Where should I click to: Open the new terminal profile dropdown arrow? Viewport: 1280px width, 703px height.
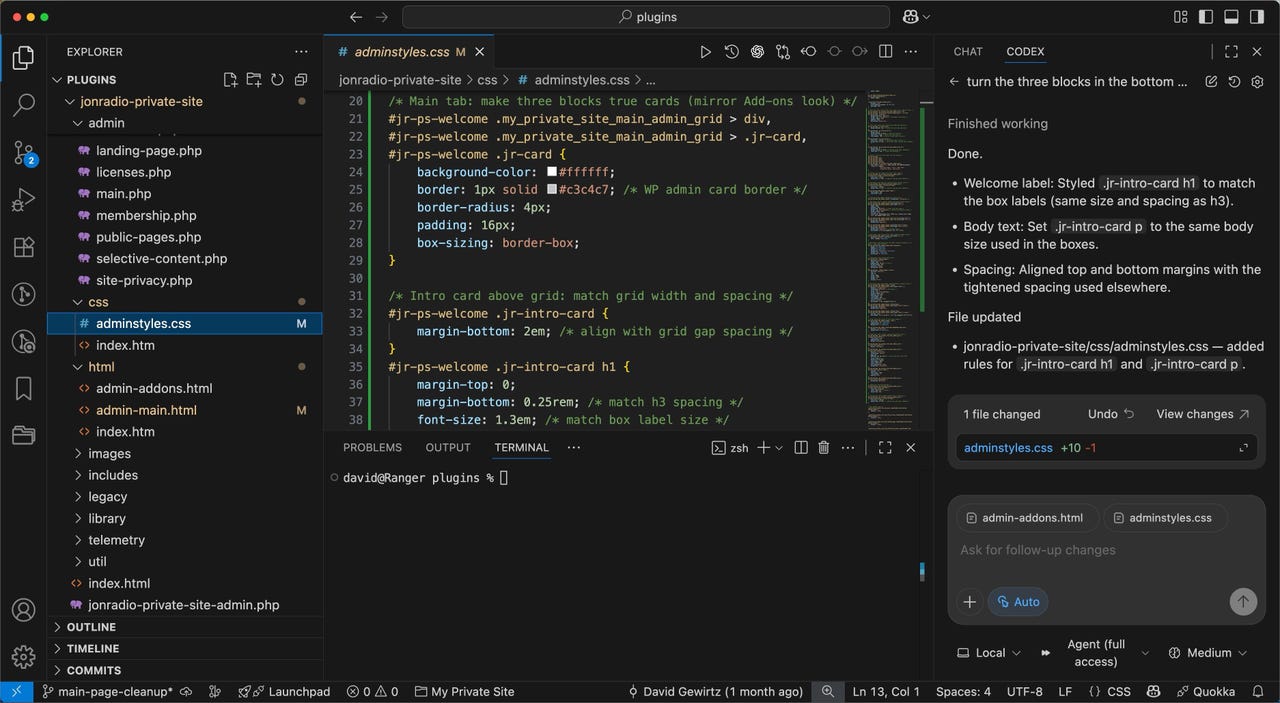779,448
